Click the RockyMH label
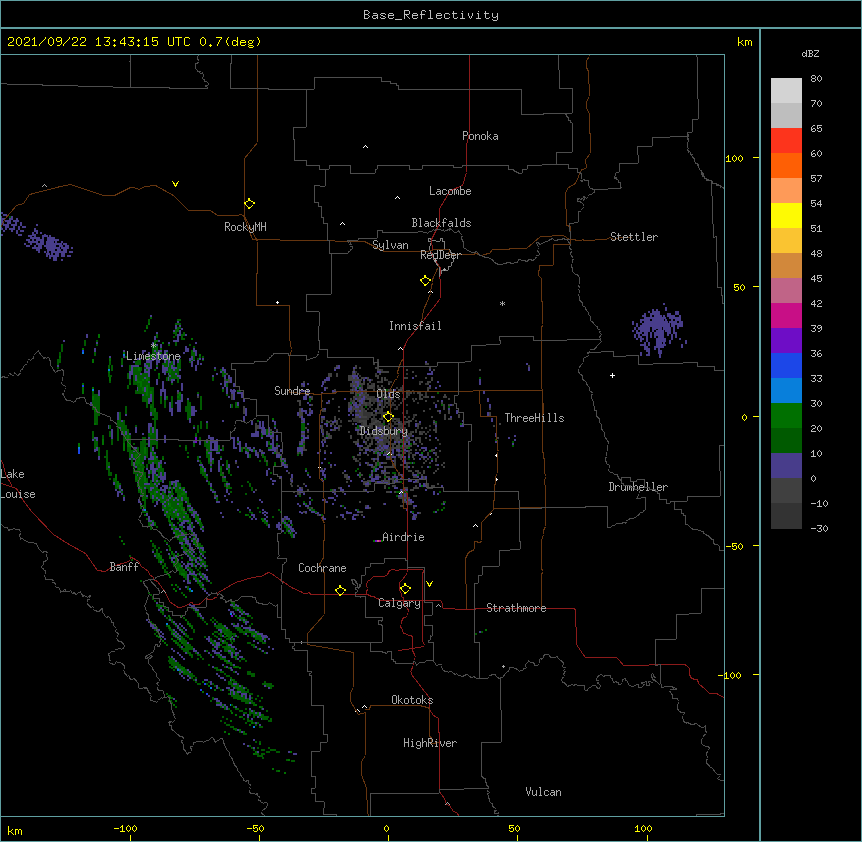862x842 pixels. pos(245,227)
